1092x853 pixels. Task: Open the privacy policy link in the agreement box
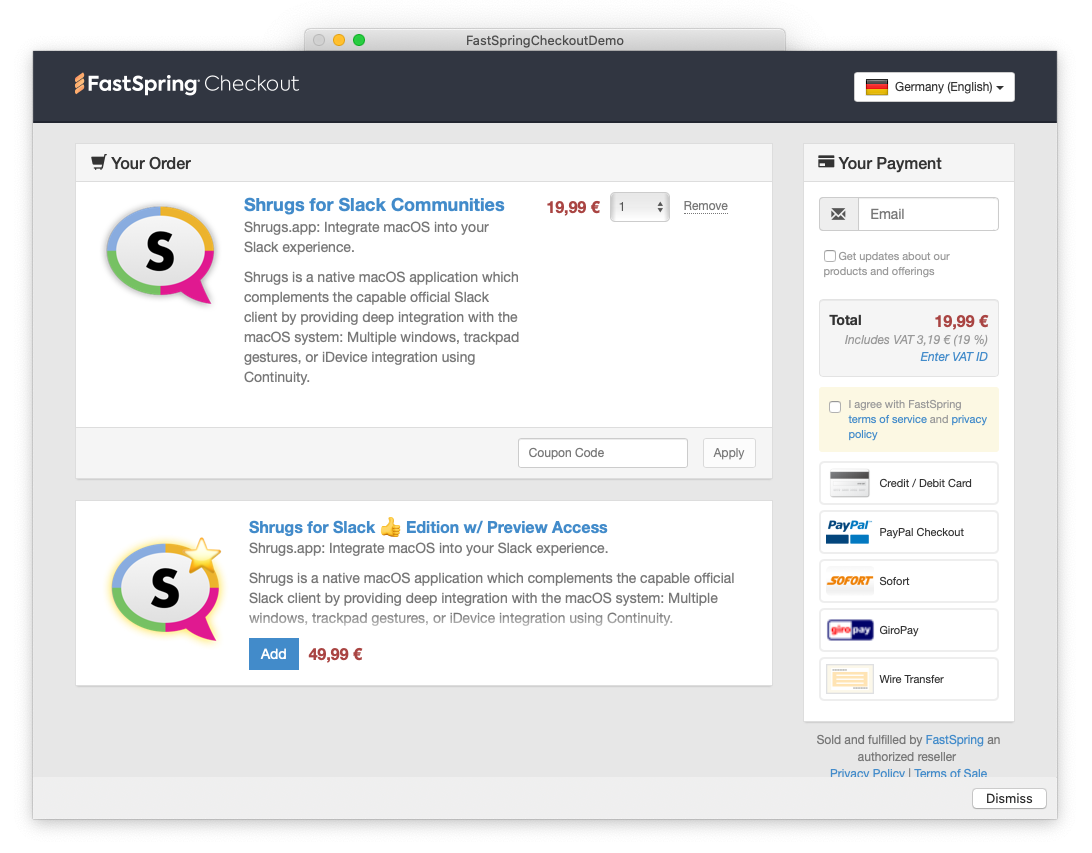pyautogui.click(x=969, y=419)
